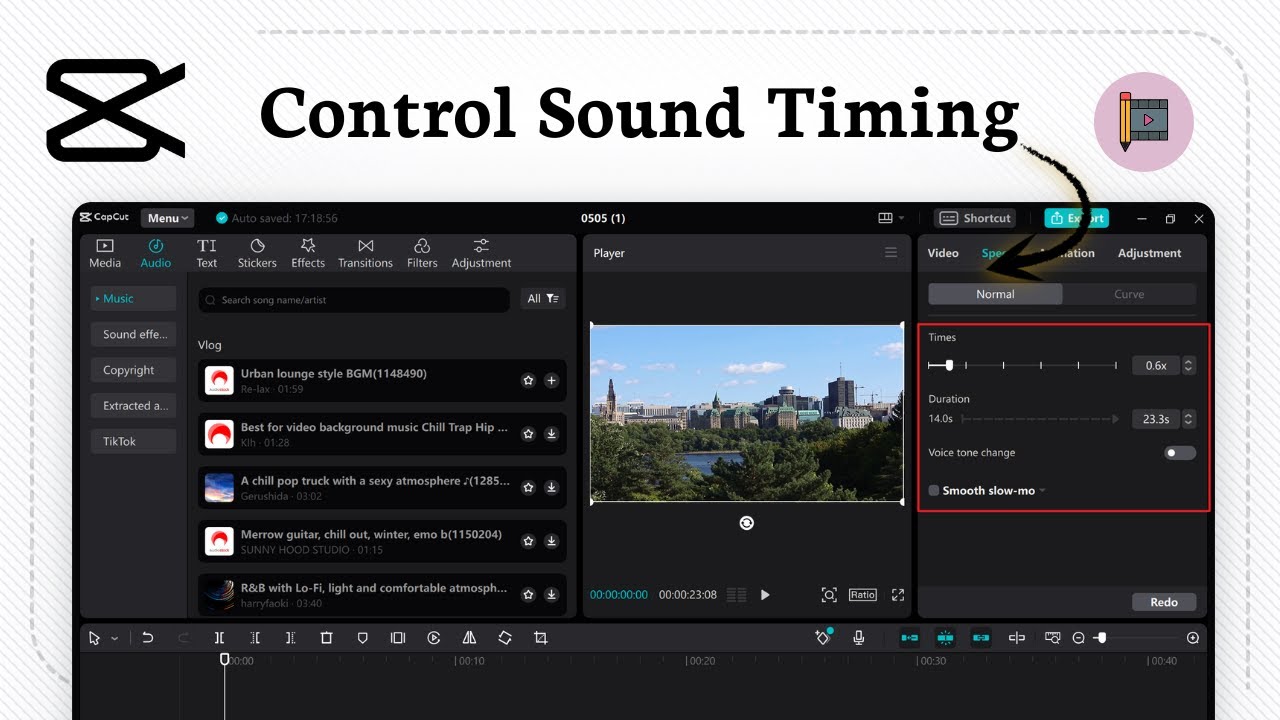
Task: Select the Split tool in timeline toolbar
Action: [219, 638]
